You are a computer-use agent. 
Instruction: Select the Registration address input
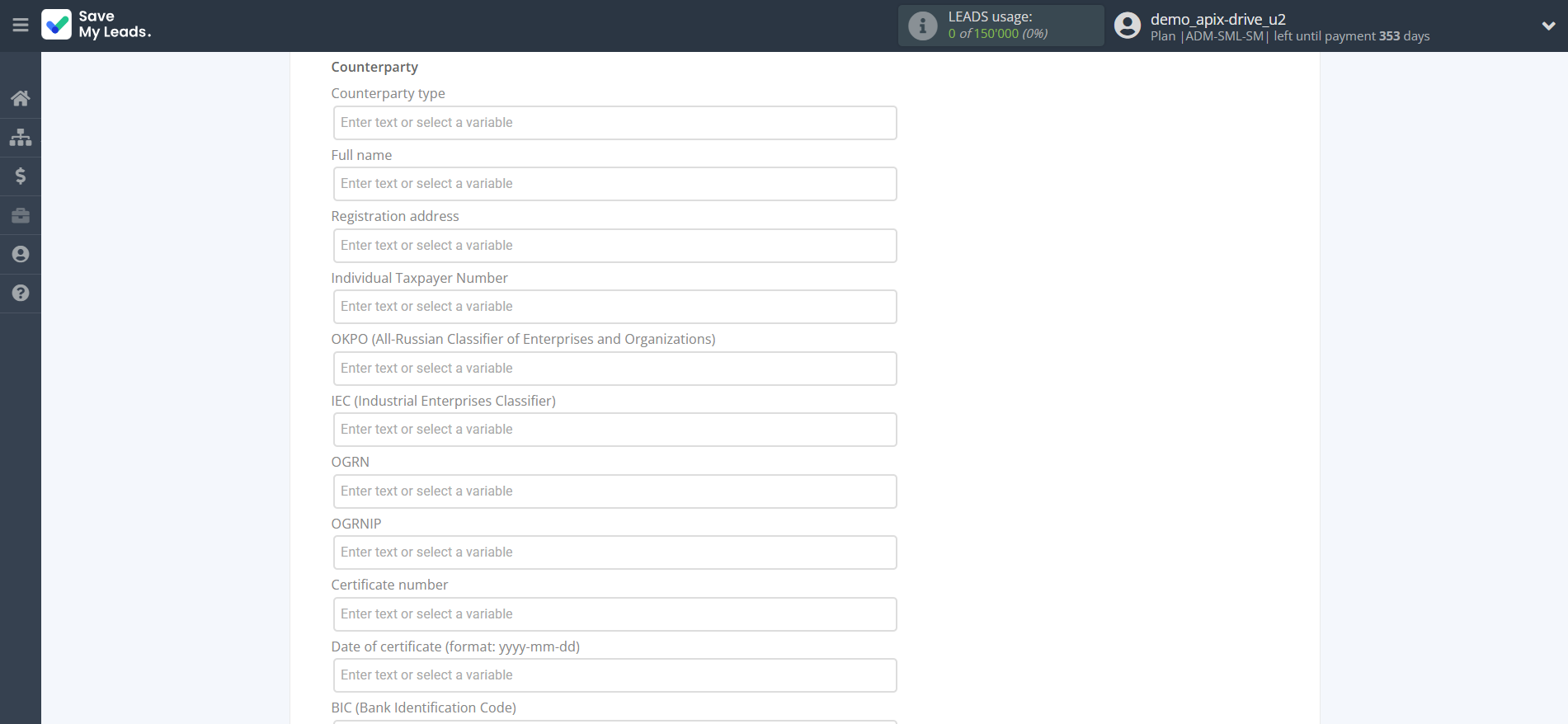pyautogui.click(x=614, y=246)
